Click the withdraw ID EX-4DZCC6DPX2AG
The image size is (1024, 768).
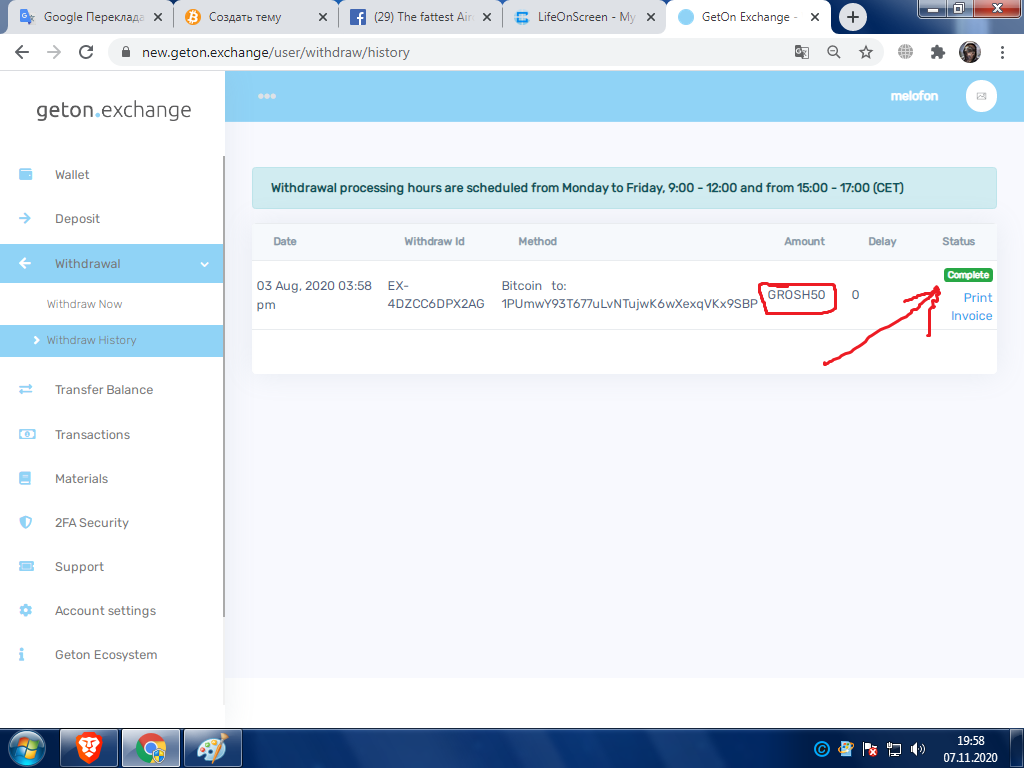coord(436,295)
